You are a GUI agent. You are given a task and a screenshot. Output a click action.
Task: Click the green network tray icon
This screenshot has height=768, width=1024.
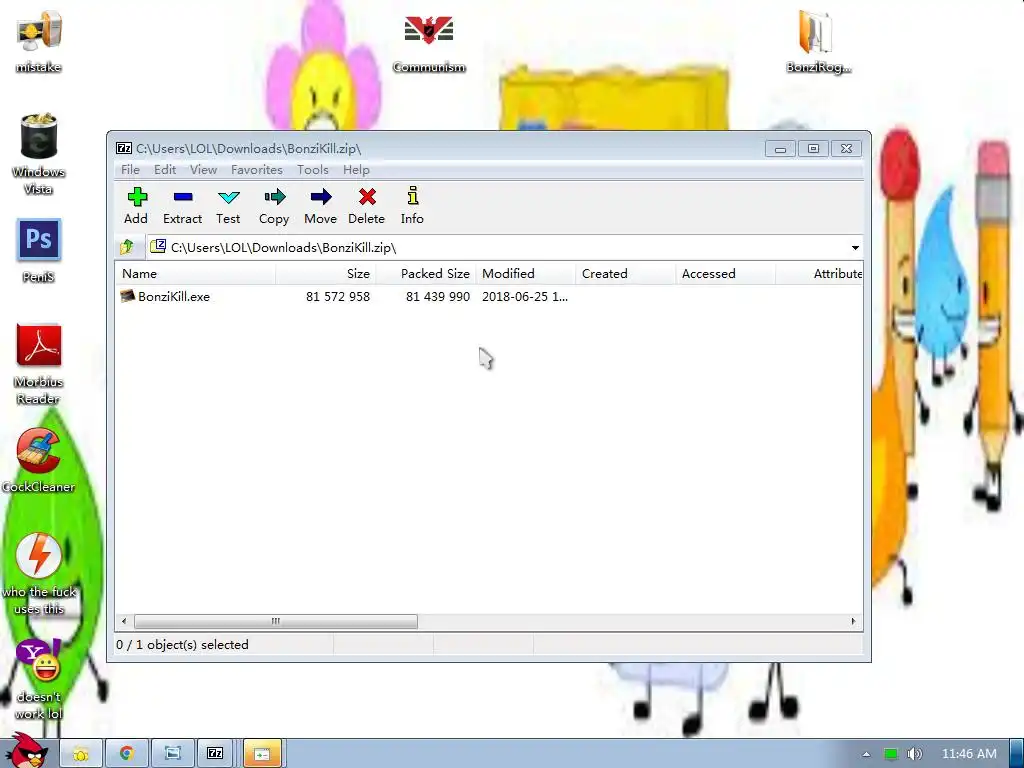coord(890,754)
